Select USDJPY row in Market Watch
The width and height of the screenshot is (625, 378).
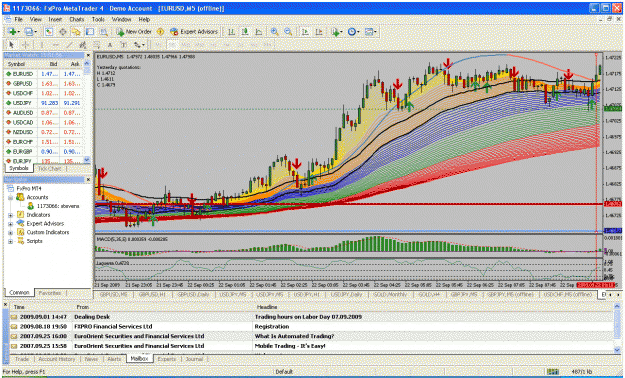click(x=43, y=103)
